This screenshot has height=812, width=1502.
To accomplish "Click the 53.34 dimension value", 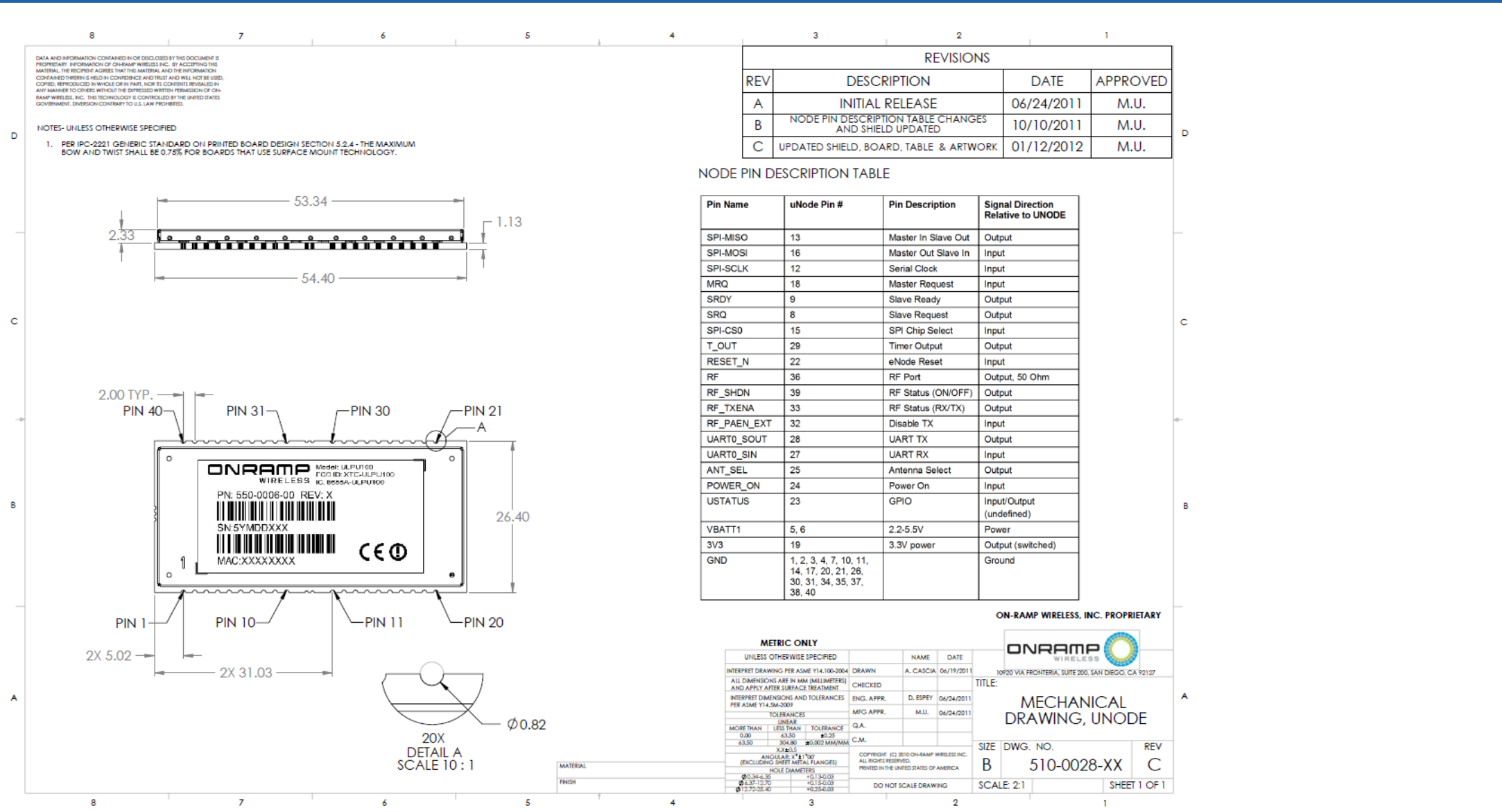I will [310, 201].
